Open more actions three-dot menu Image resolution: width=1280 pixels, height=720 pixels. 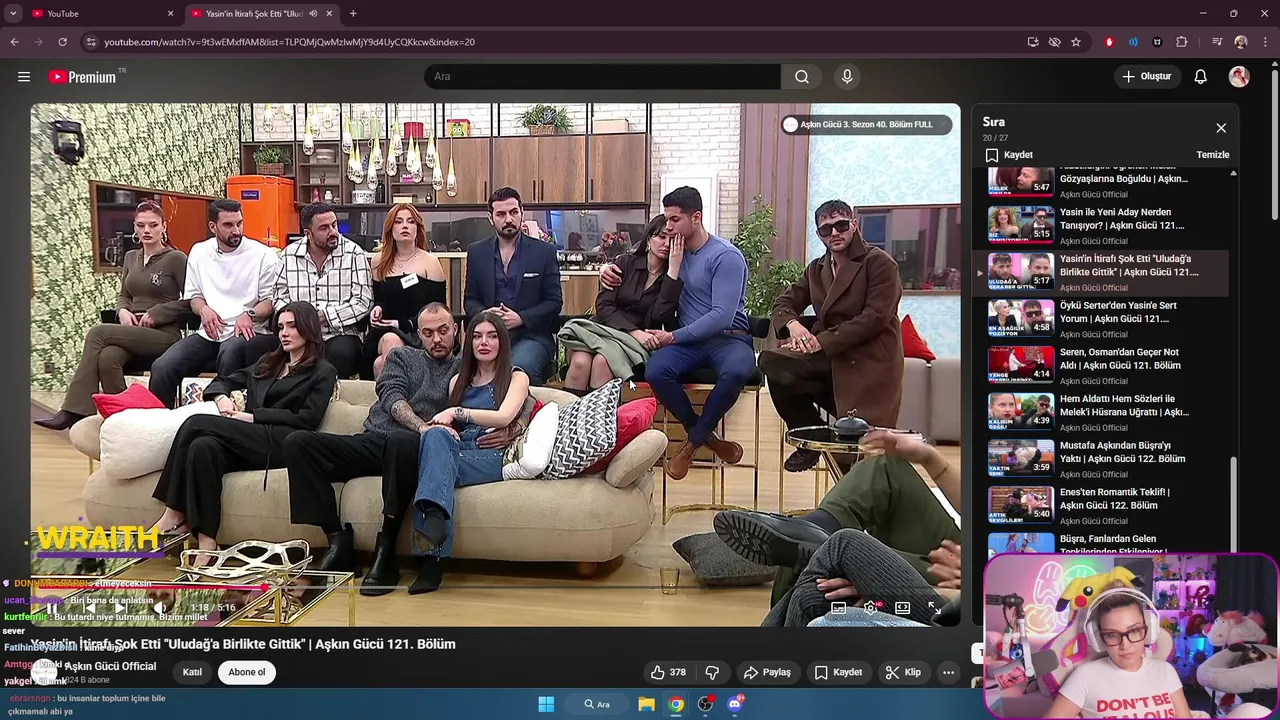948,672
